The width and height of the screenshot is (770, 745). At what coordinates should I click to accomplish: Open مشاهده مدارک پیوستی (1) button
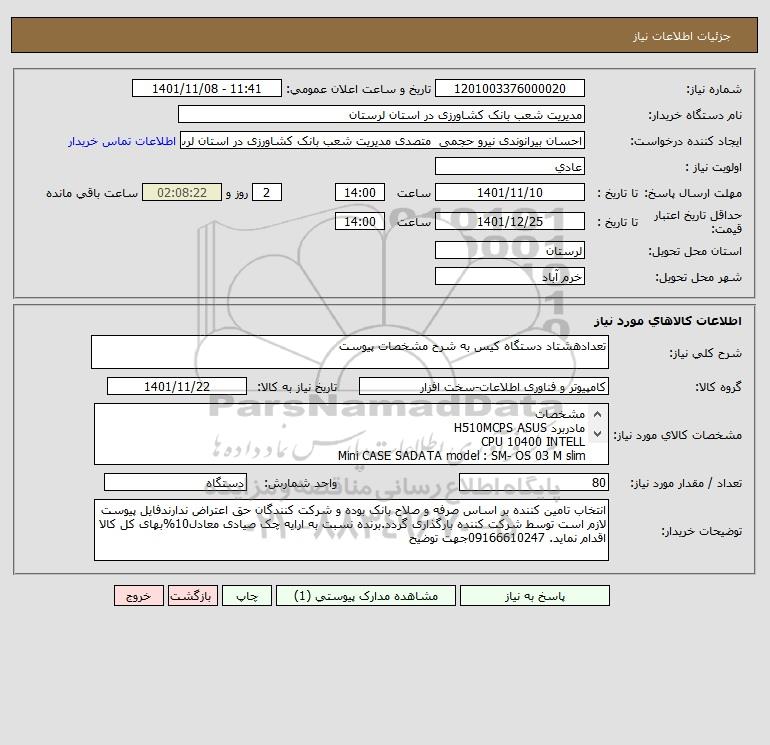366,596
